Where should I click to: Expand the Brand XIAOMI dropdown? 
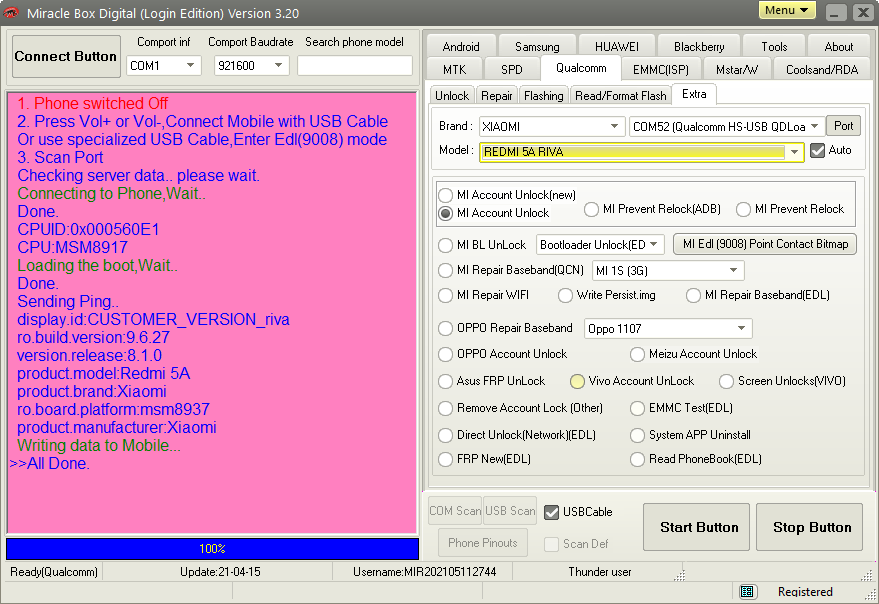coord(615,126)
